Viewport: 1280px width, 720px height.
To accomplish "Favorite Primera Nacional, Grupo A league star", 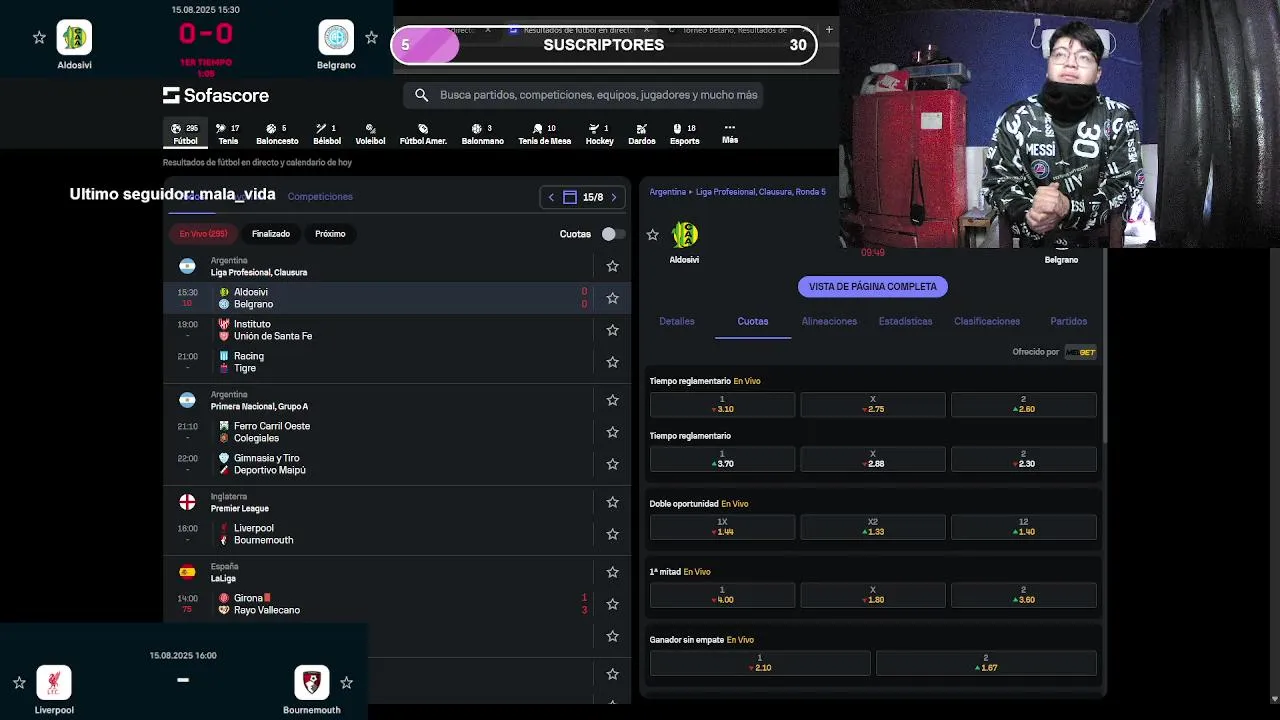I will 612,400.
